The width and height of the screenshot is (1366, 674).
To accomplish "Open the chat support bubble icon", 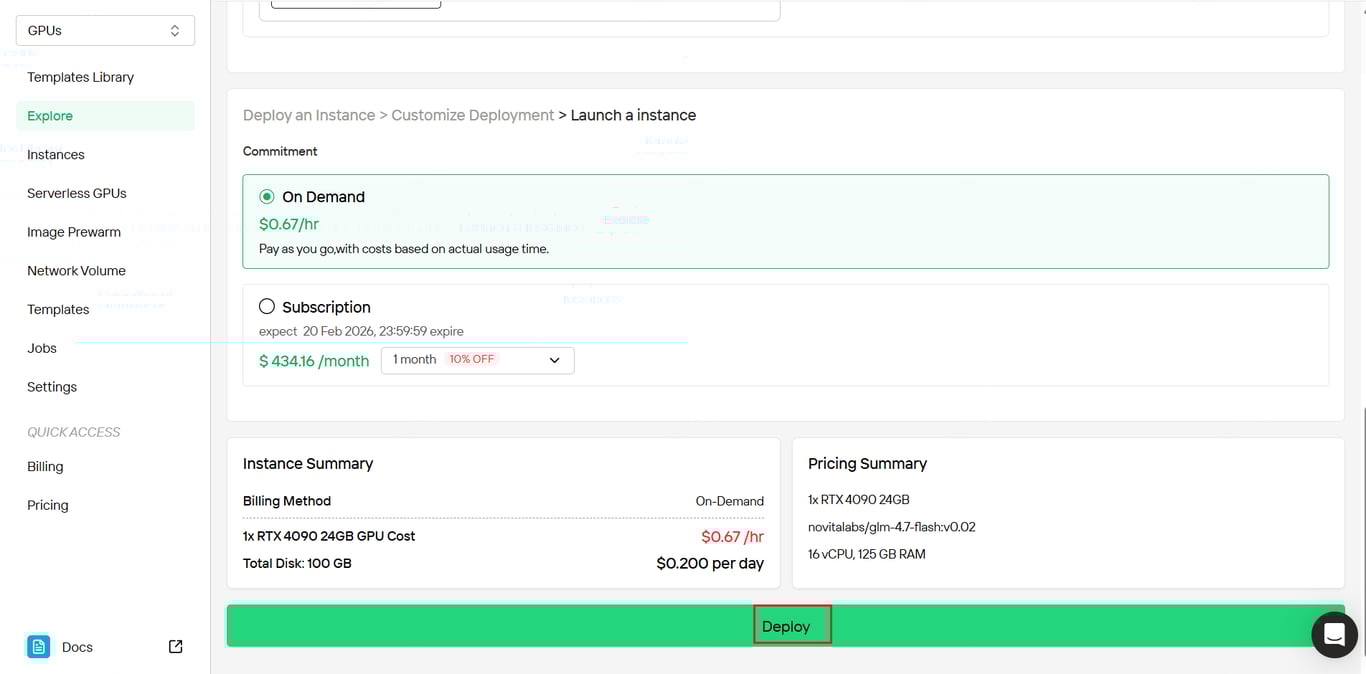I will pyautogui.click(x=1334, y=634).
